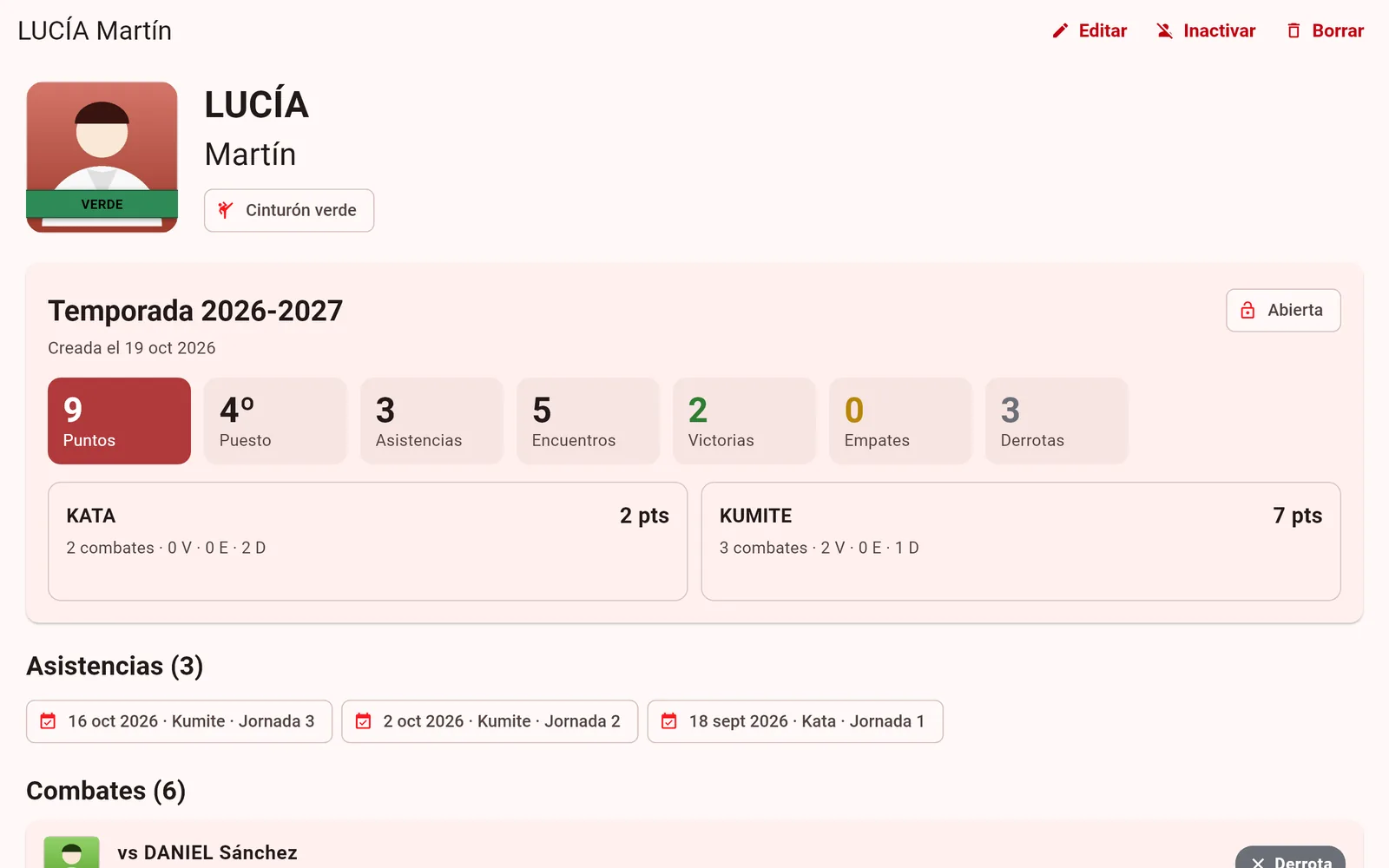The image size is (1389, 868).
Task: Toggle the Abierta season status button
Action: (1283, 311)
